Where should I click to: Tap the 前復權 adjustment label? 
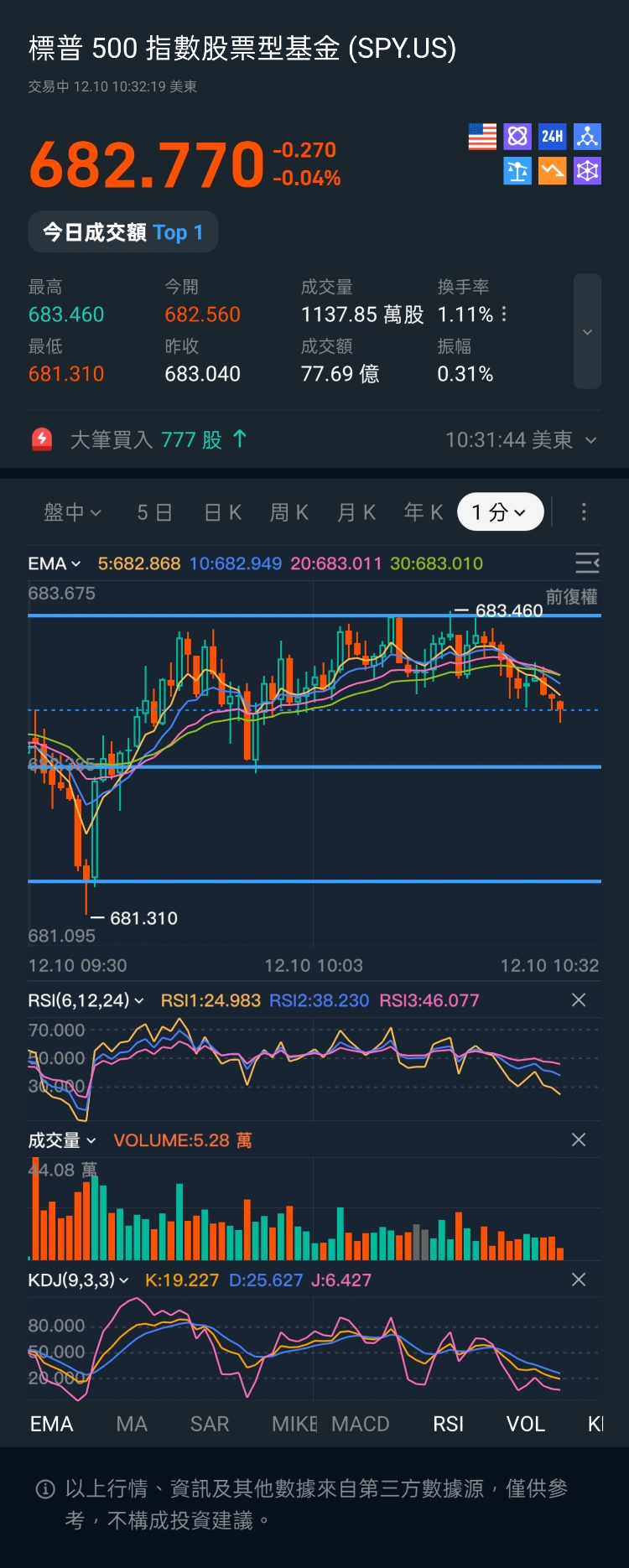tap(571, 596)
